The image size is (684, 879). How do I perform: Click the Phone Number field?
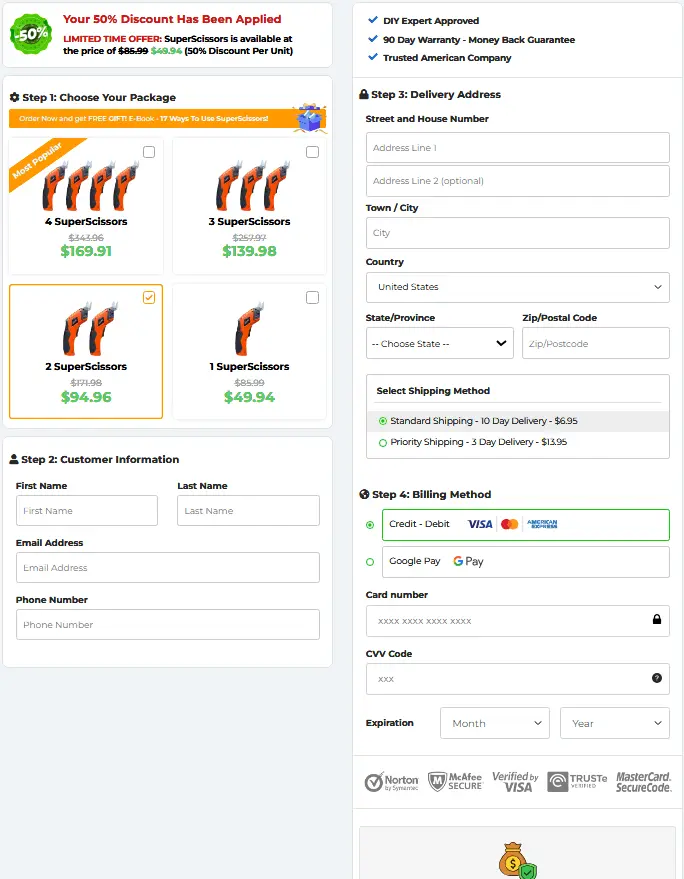tap(168, 624)
